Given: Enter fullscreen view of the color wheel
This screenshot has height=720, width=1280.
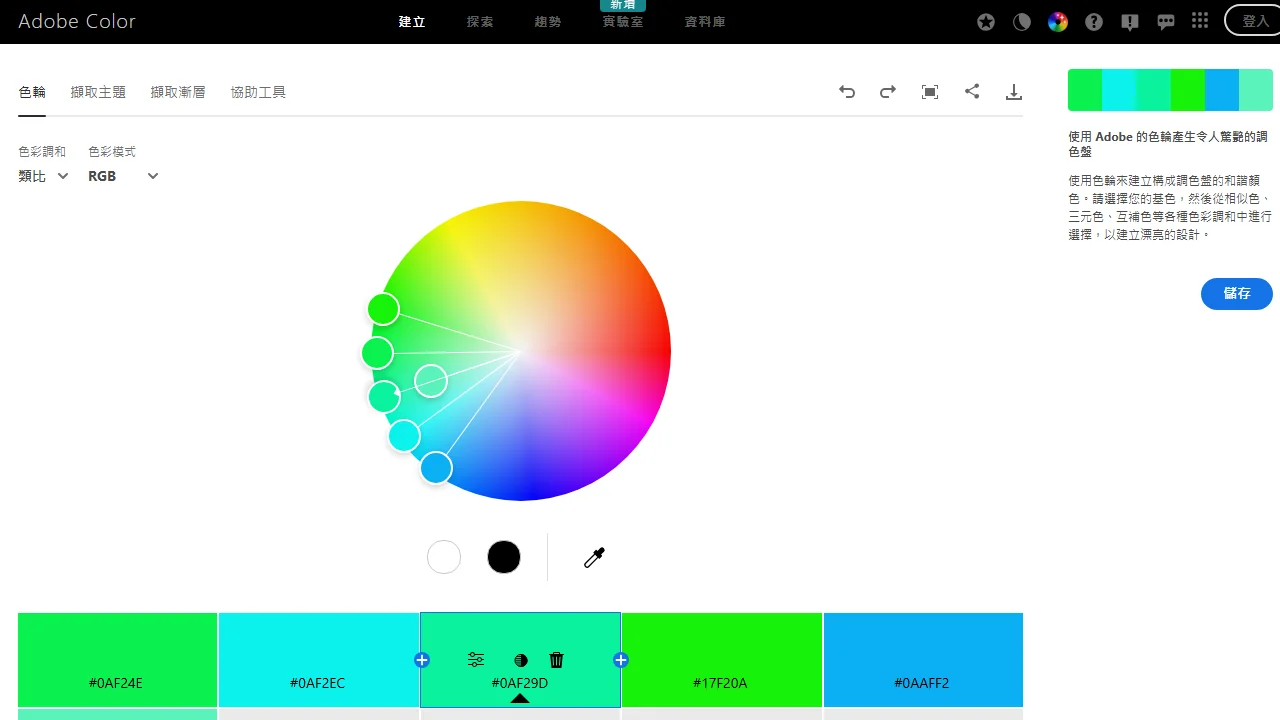Looking at the screenshot, I should [x=929, y=91].
